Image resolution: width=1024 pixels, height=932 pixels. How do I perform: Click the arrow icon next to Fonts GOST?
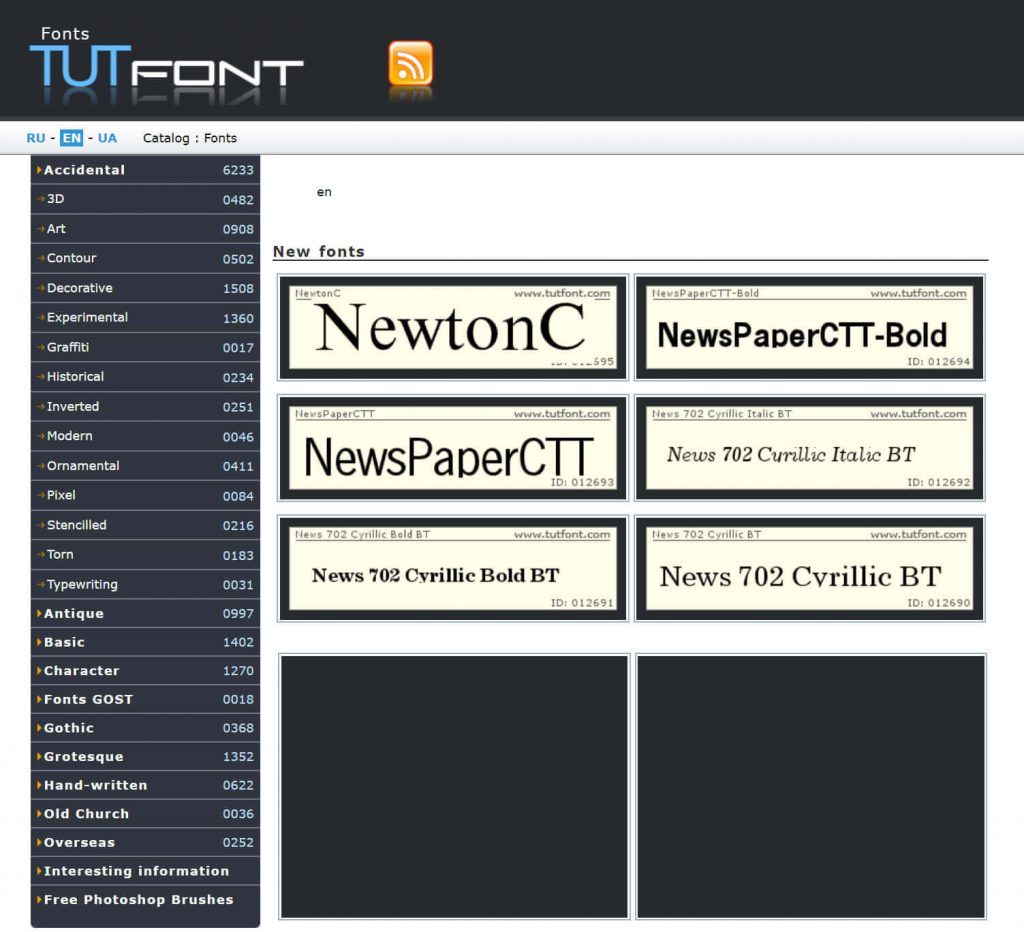click(x=40, y=699)
